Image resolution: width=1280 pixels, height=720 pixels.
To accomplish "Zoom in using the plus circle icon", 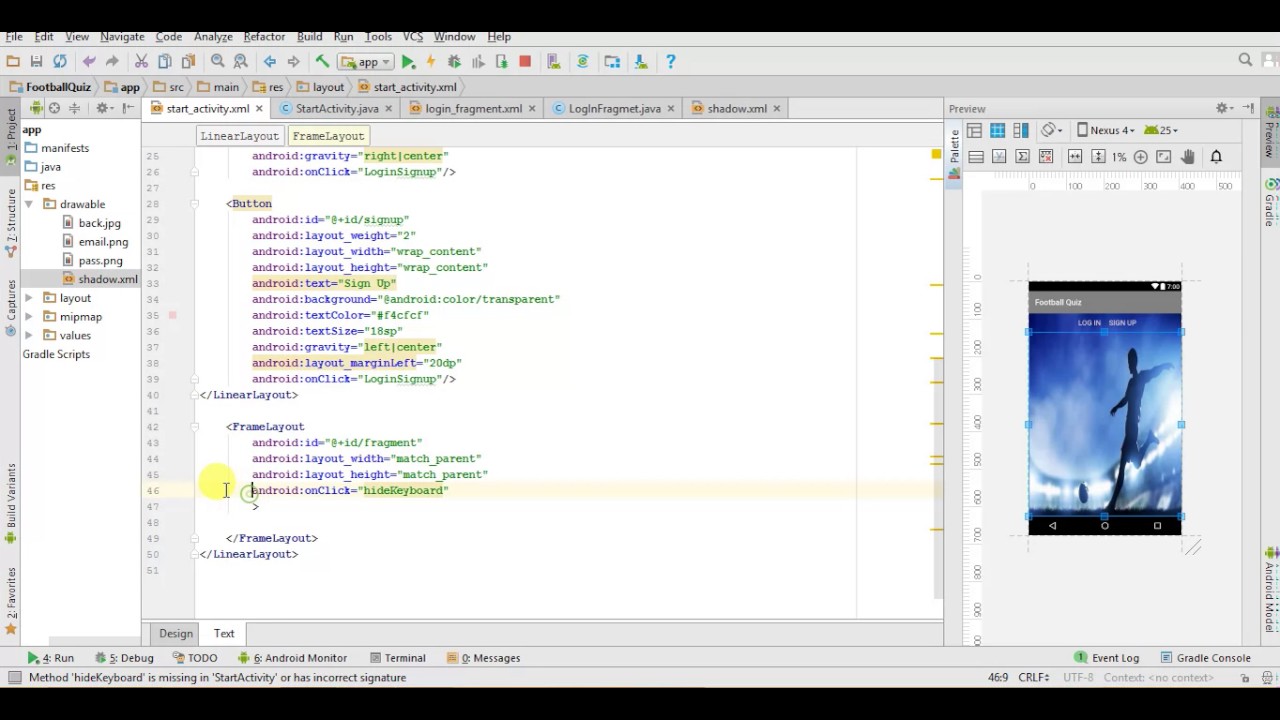I will [x=1140, y=157].
